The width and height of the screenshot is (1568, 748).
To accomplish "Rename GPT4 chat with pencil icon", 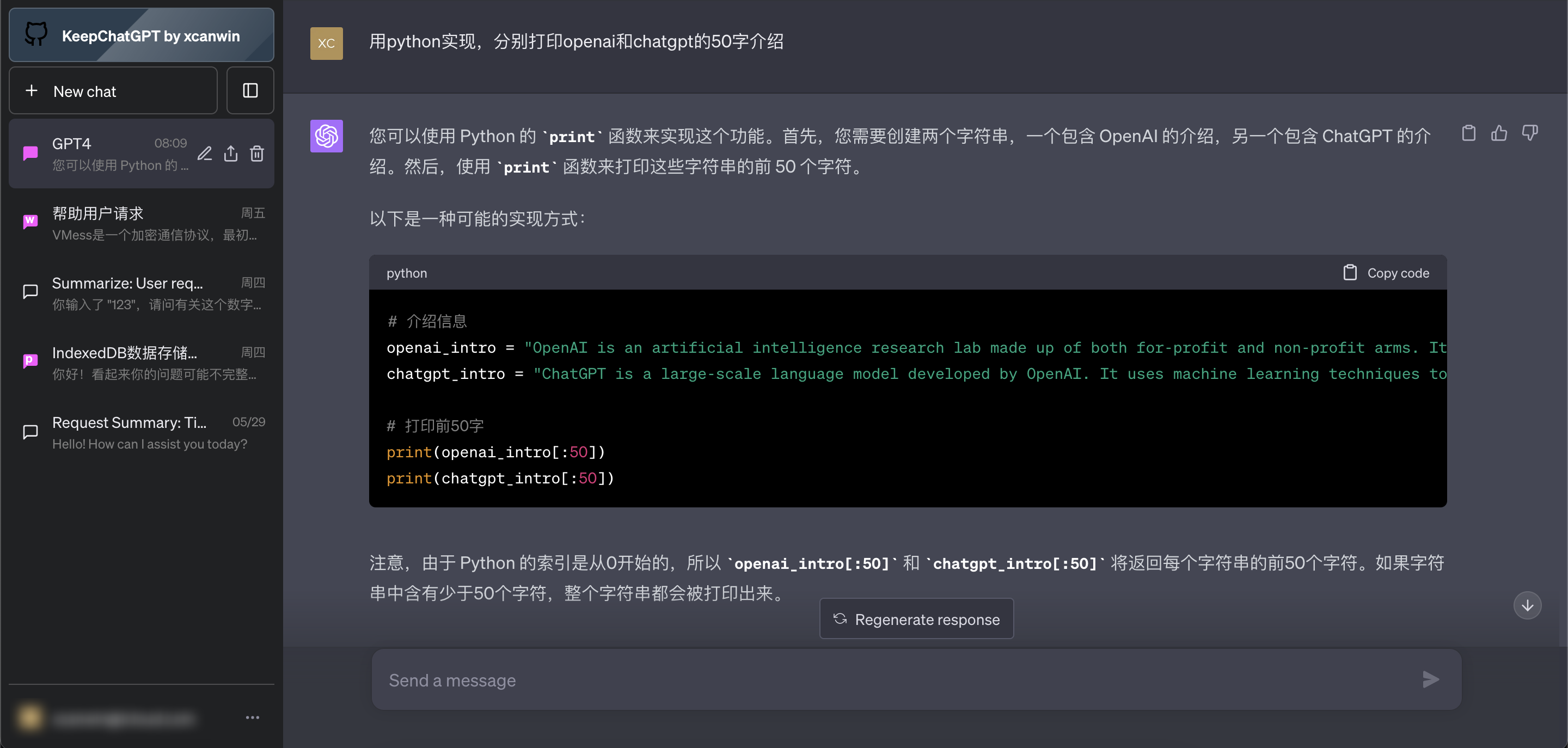I will tap(205, 154).
